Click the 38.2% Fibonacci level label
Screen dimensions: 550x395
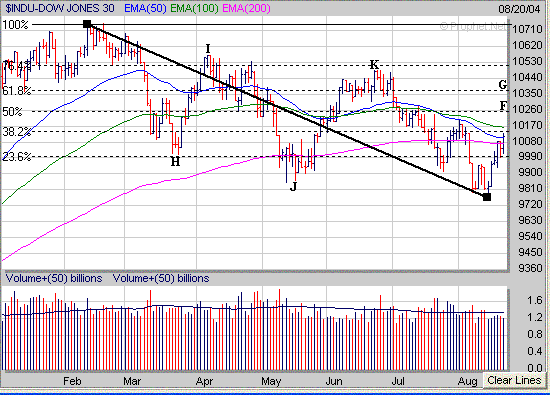pos(17,132)
